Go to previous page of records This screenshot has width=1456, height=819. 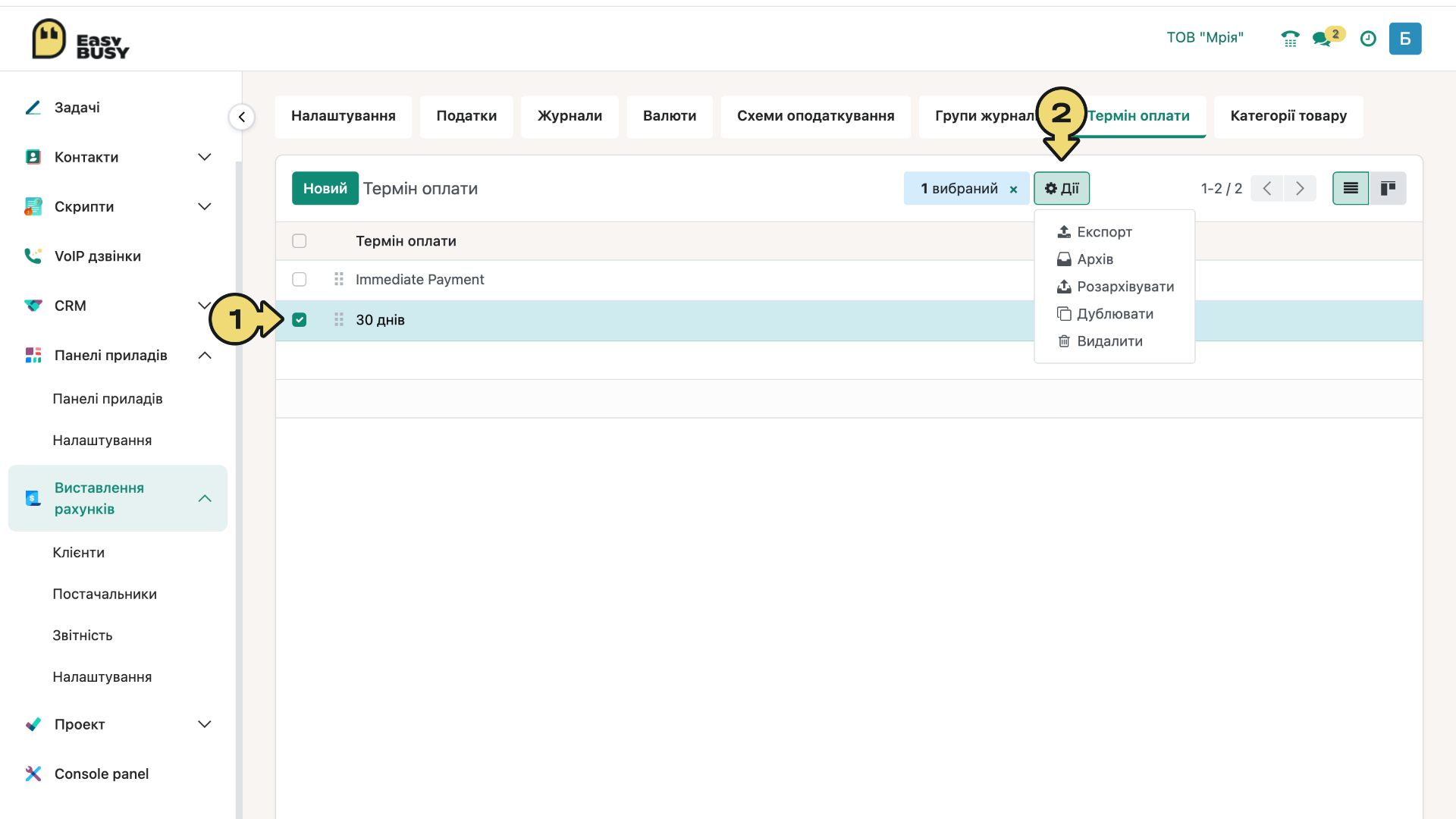tap(1267, 188)
